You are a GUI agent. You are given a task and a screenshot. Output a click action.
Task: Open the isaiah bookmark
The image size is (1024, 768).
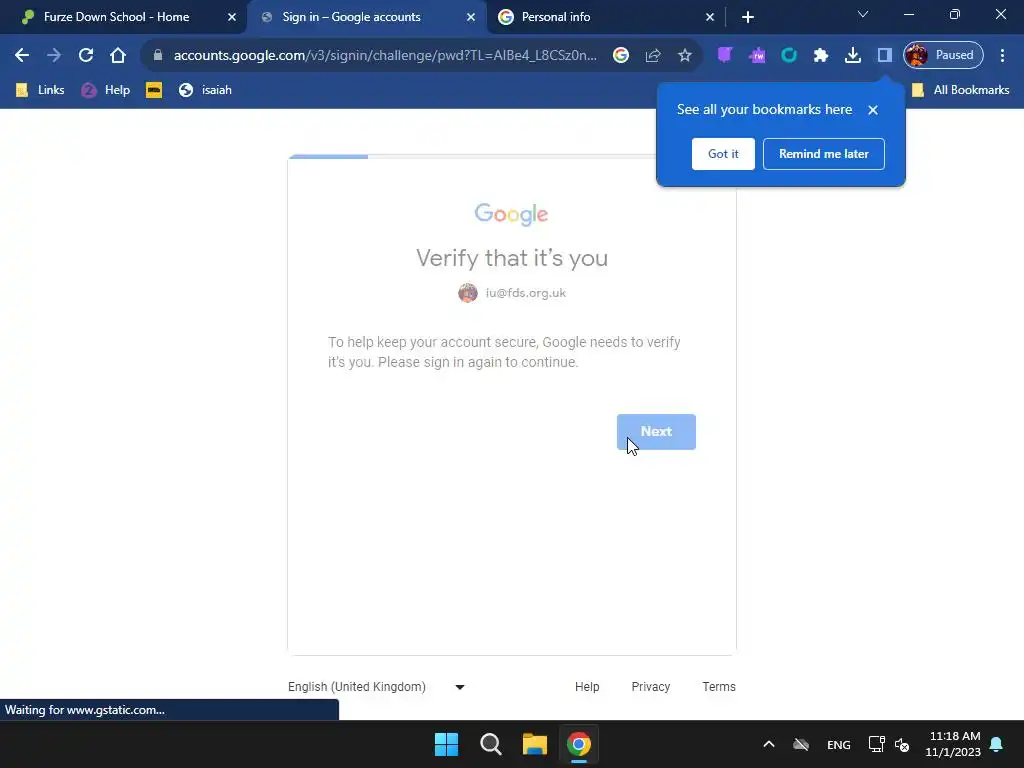205,90
